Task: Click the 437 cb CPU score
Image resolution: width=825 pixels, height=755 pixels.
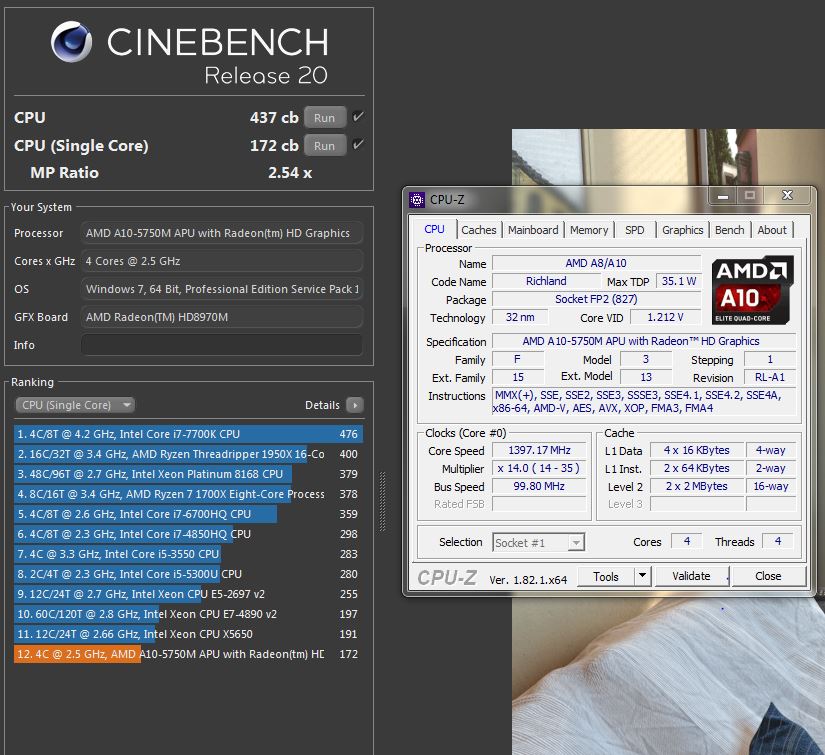Action: pyautogui.click(x=274, y=117)
